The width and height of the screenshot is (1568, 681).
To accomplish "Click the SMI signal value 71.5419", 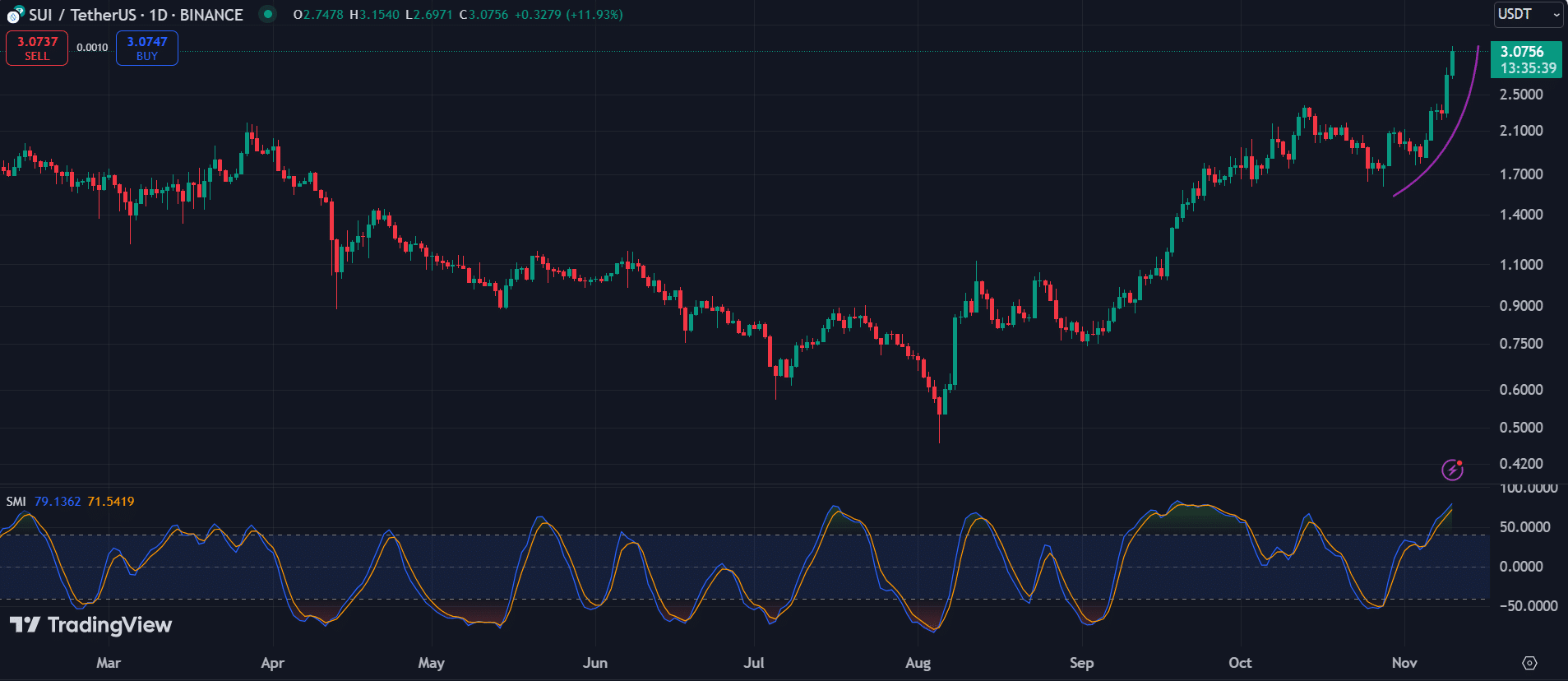I will (111, 502).
